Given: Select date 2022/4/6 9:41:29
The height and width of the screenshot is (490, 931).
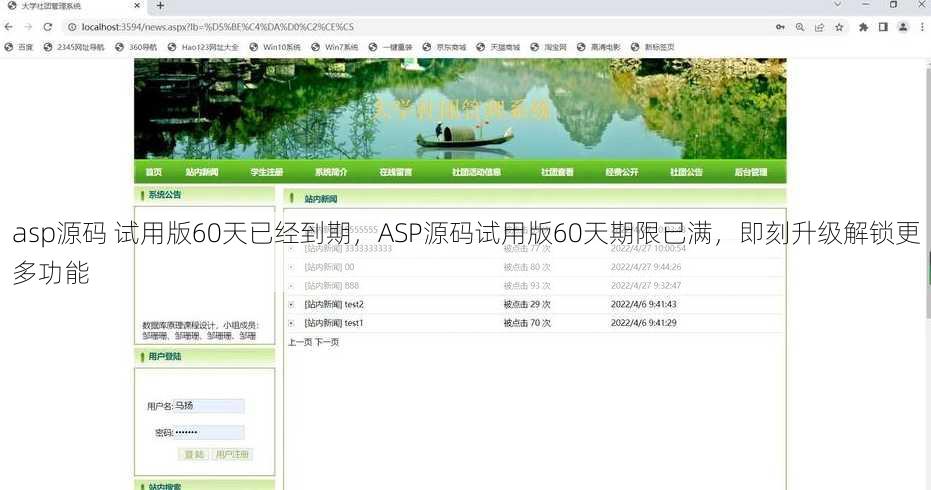Looking at the screenshot, I should [x=644, y=323].
